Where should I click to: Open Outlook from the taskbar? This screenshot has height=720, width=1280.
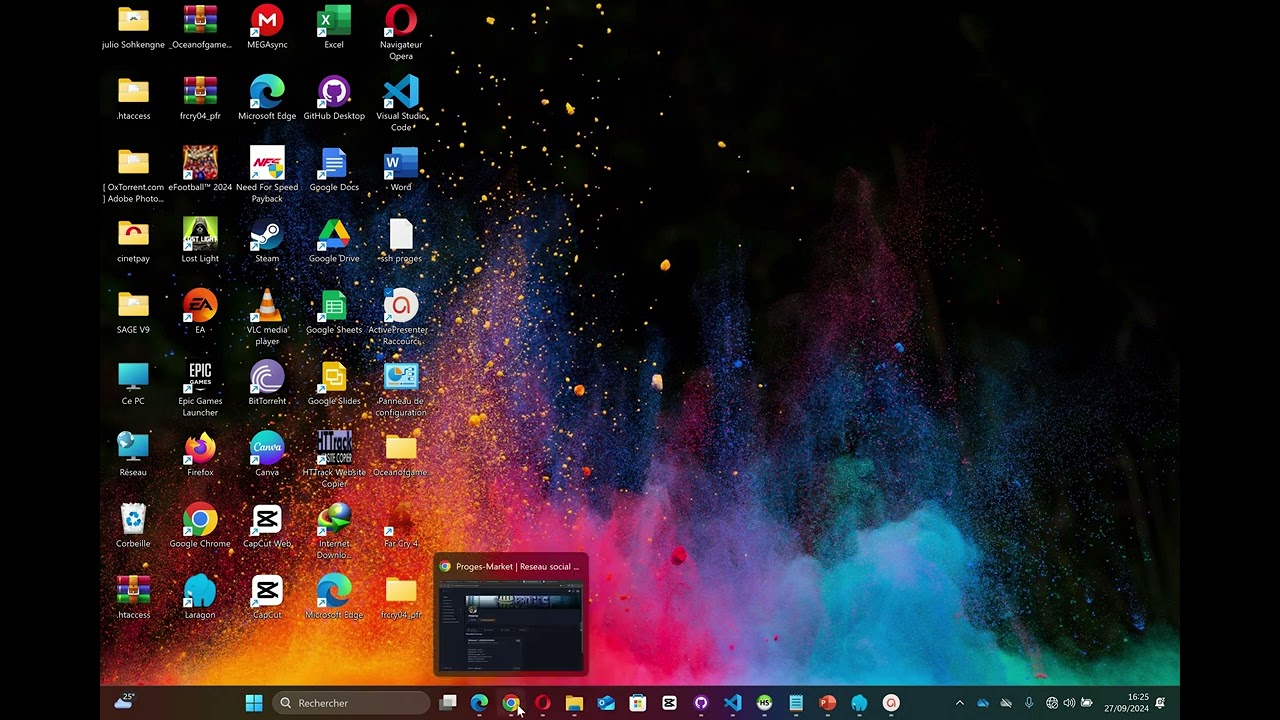(x=606, y=703)
